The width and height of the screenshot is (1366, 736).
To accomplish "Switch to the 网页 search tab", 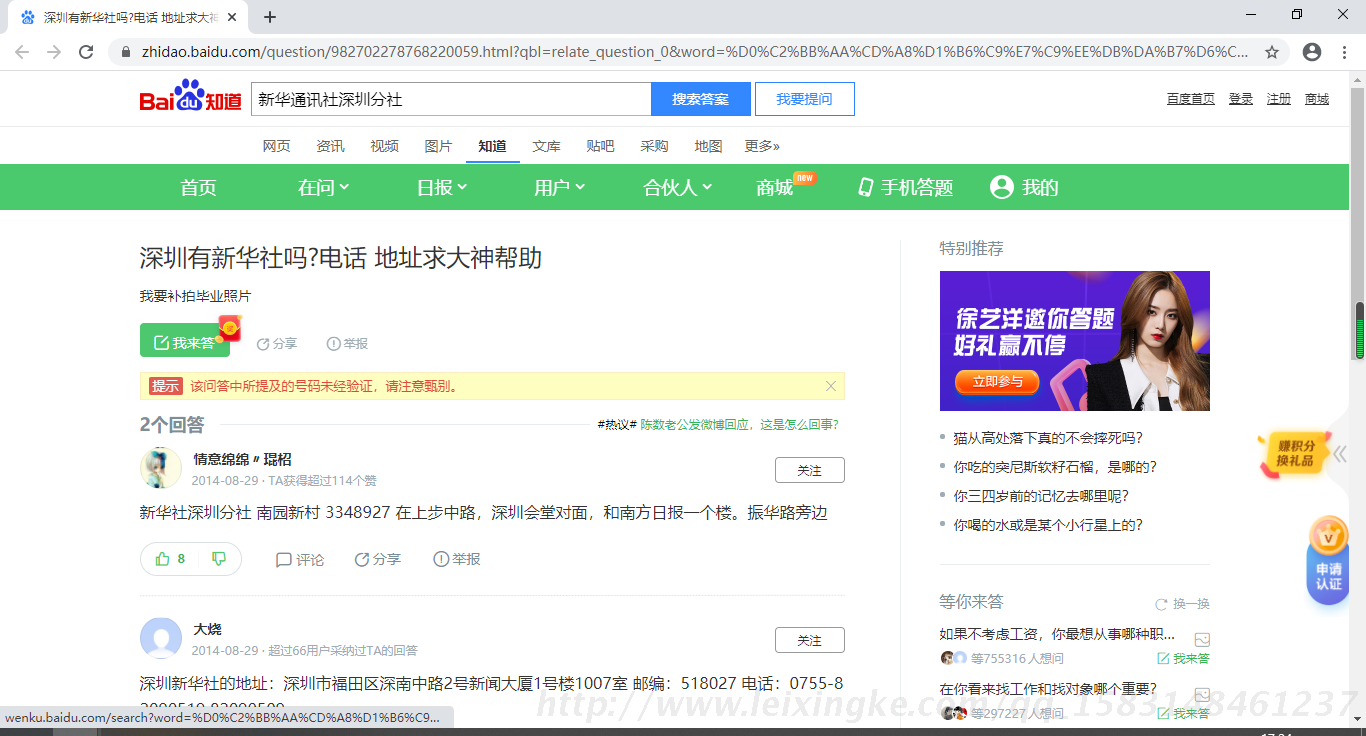I will (x=276, y=146).
